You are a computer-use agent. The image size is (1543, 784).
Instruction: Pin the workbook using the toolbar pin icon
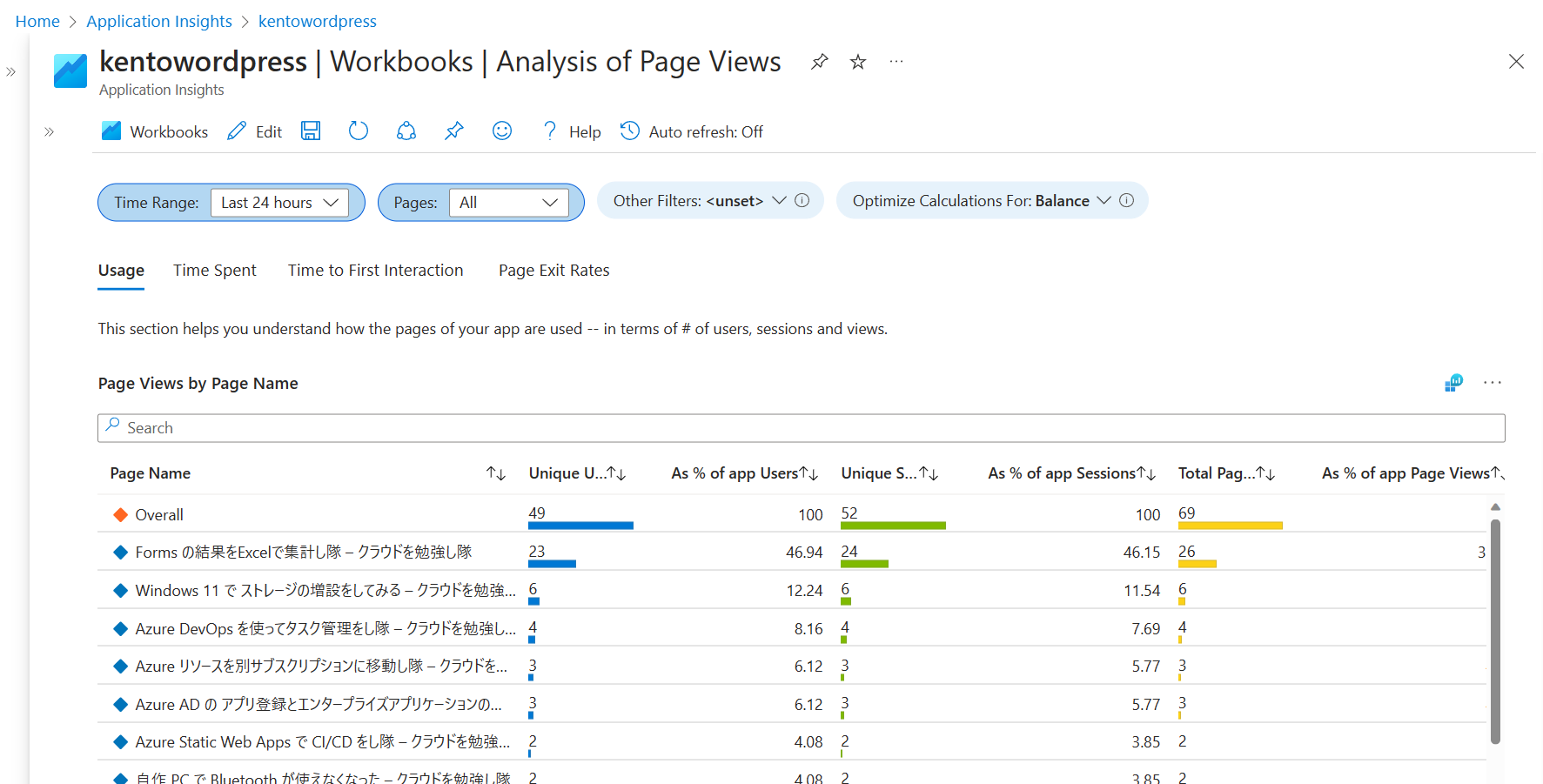tap(453, 131)
